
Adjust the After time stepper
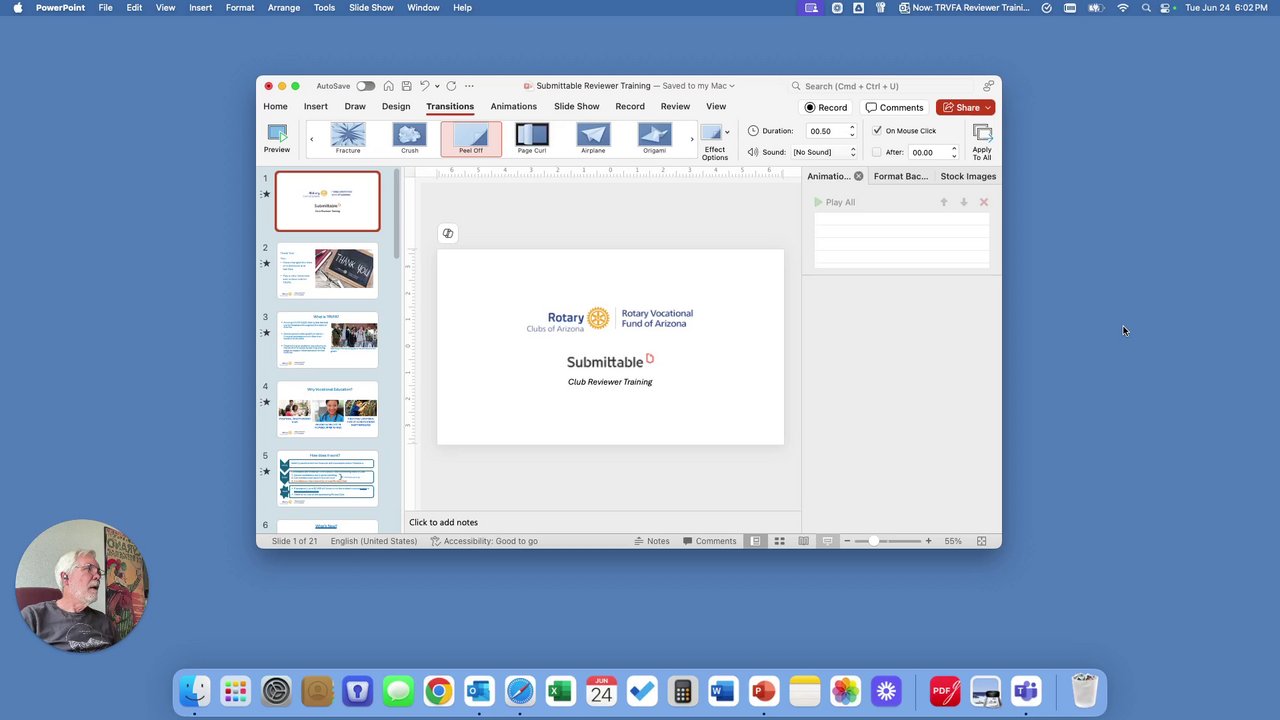tap(954, 152)
